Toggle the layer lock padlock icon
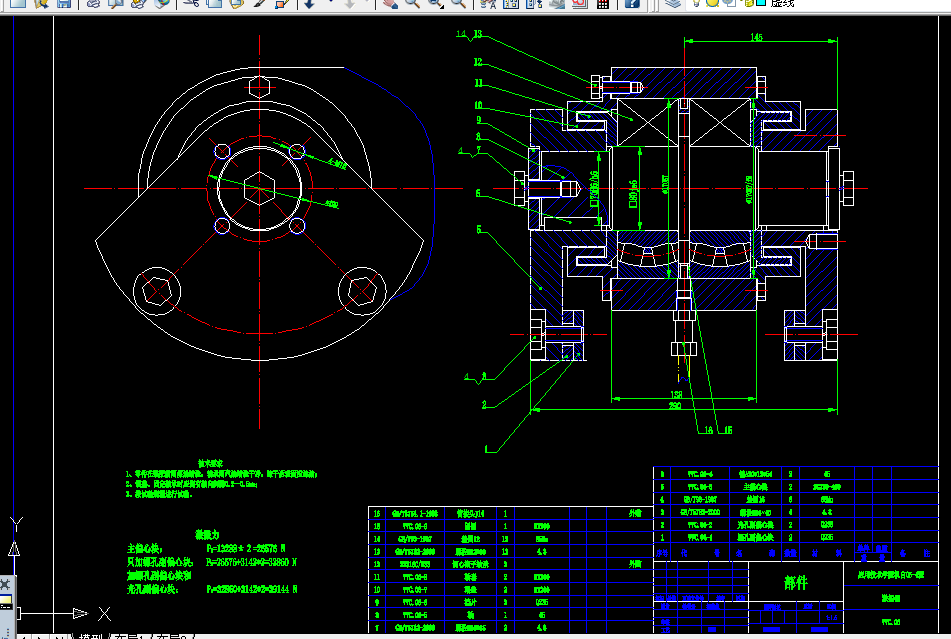 coord(748,3)
